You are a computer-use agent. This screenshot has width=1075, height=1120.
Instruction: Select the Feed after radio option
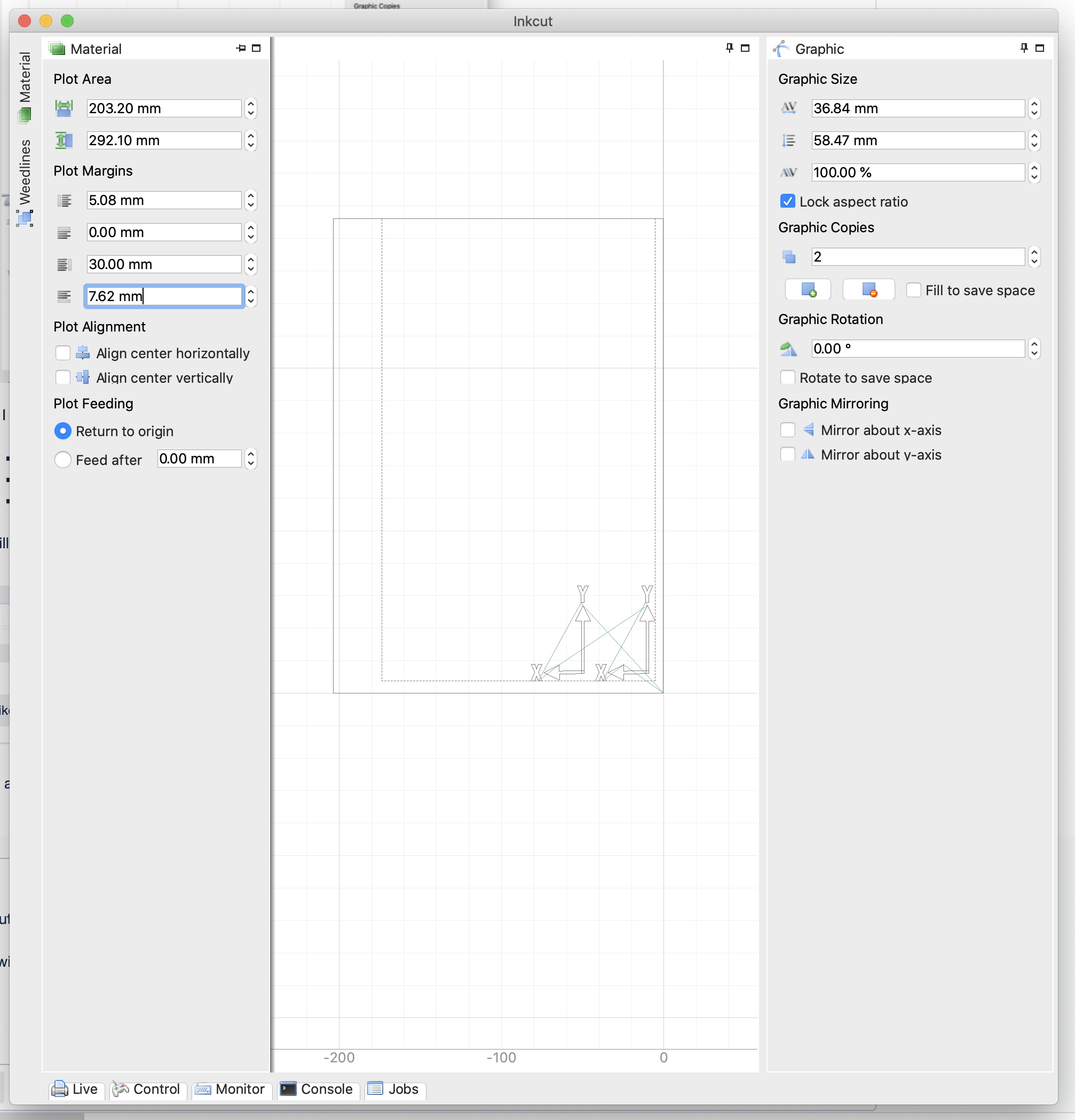[x=63, y=460]
